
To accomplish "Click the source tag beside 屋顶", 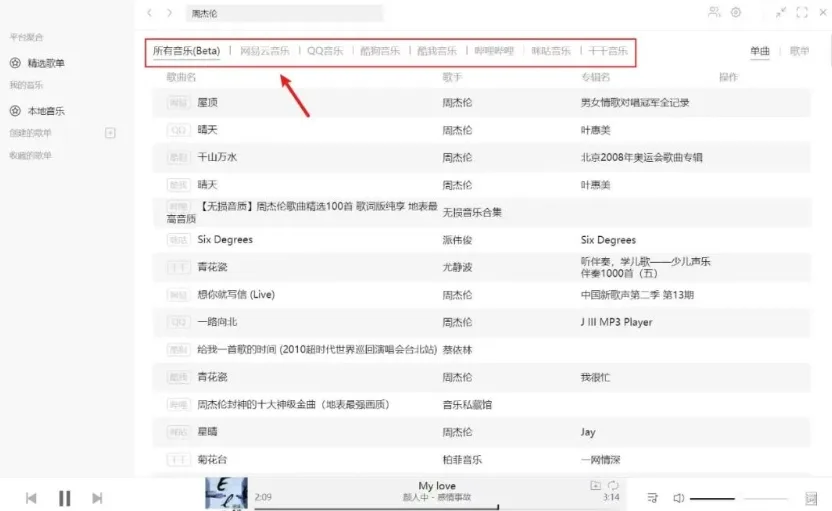I will click(178, 102).
